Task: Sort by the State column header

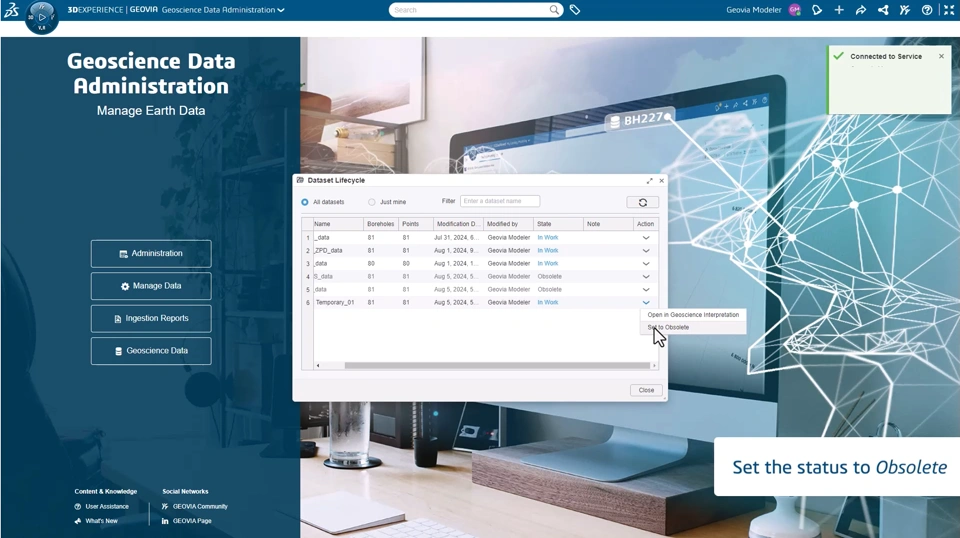Action: click(x=558, y=224)
